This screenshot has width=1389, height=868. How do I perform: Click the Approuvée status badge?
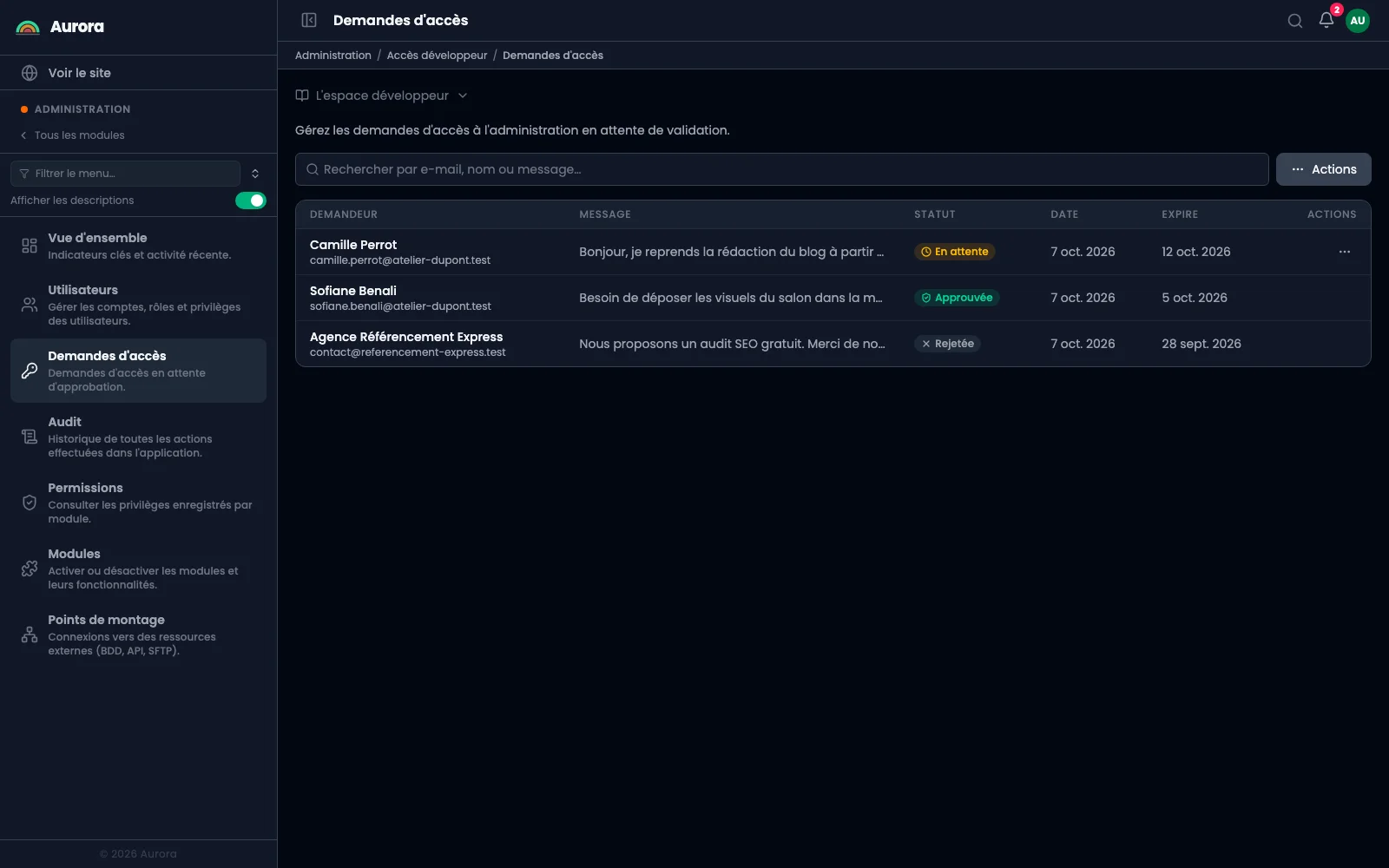957,298
